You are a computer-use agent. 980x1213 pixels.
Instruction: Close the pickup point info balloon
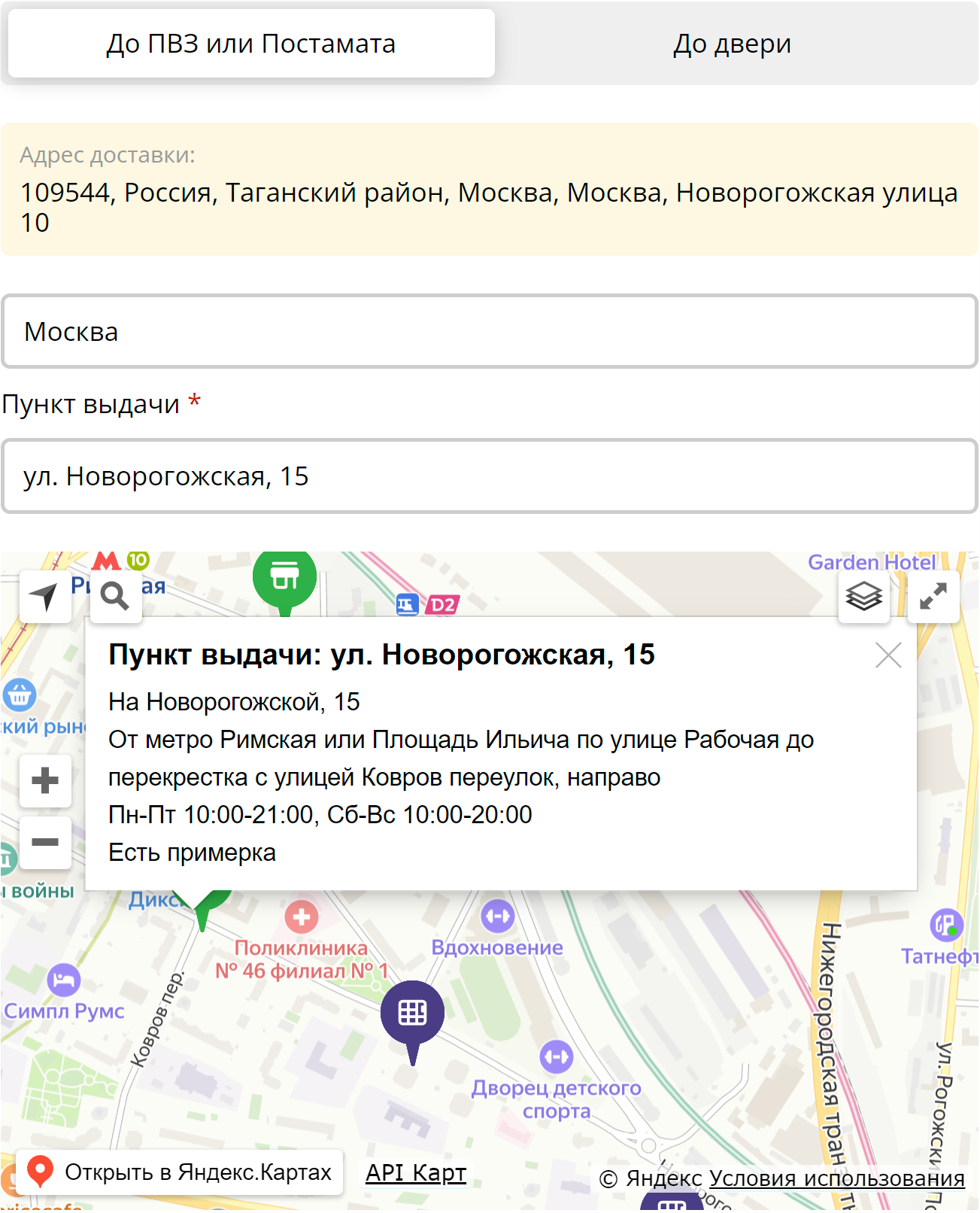888,655
